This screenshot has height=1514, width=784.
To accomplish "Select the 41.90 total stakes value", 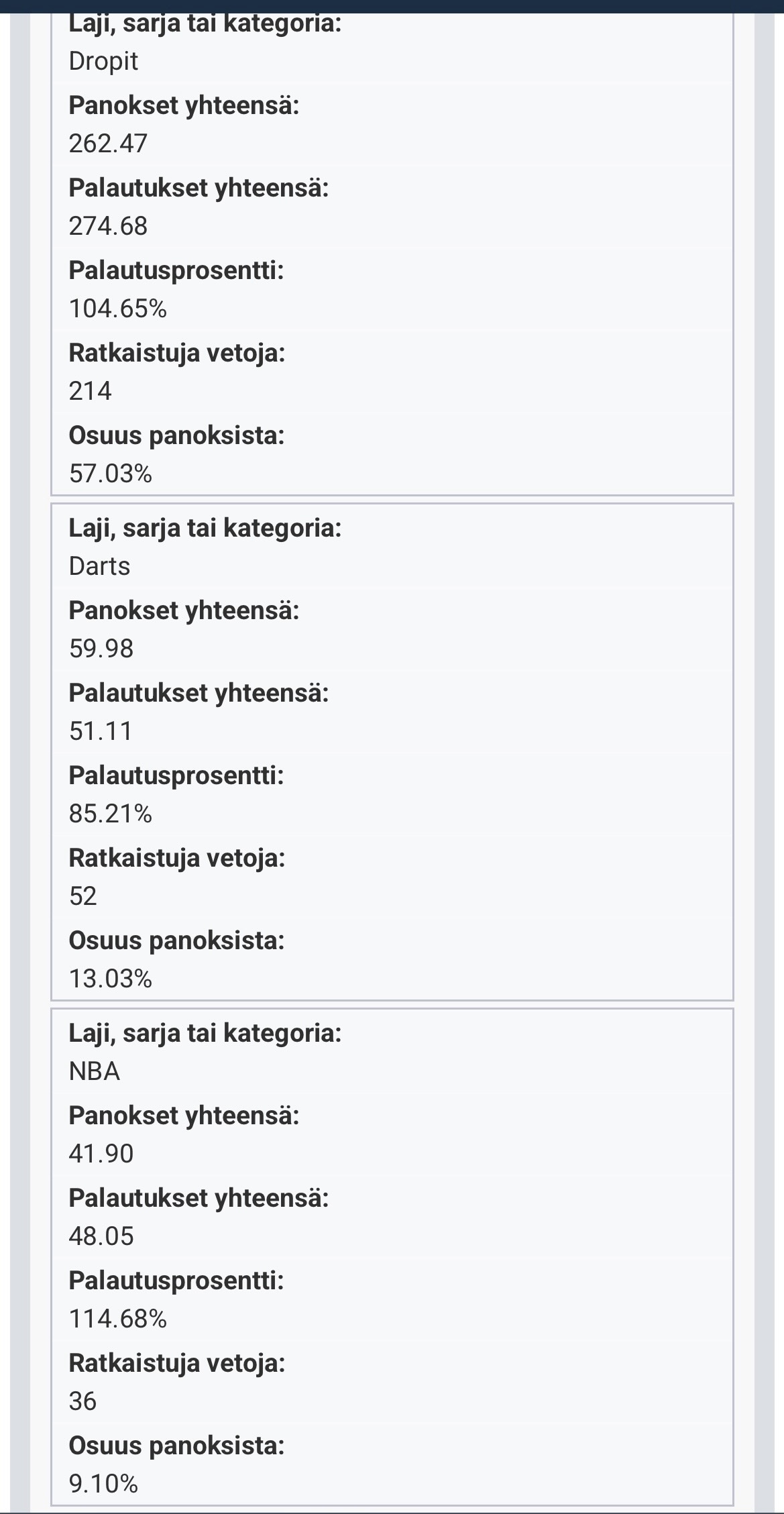I will click(101, 1154).
